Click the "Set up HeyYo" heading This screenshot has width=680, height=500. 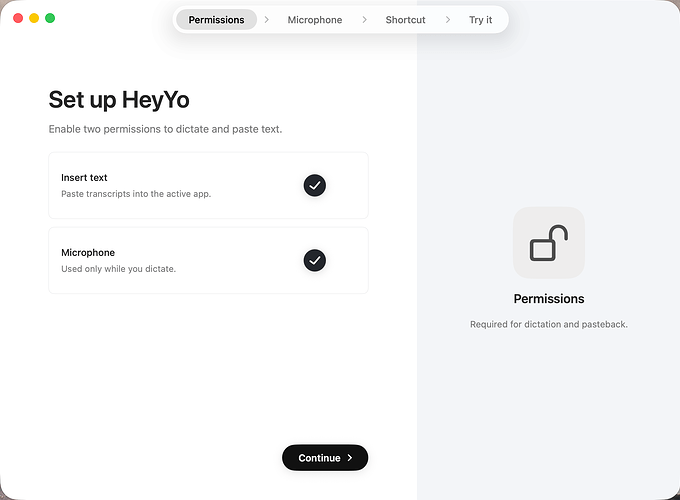click(119, 100)
